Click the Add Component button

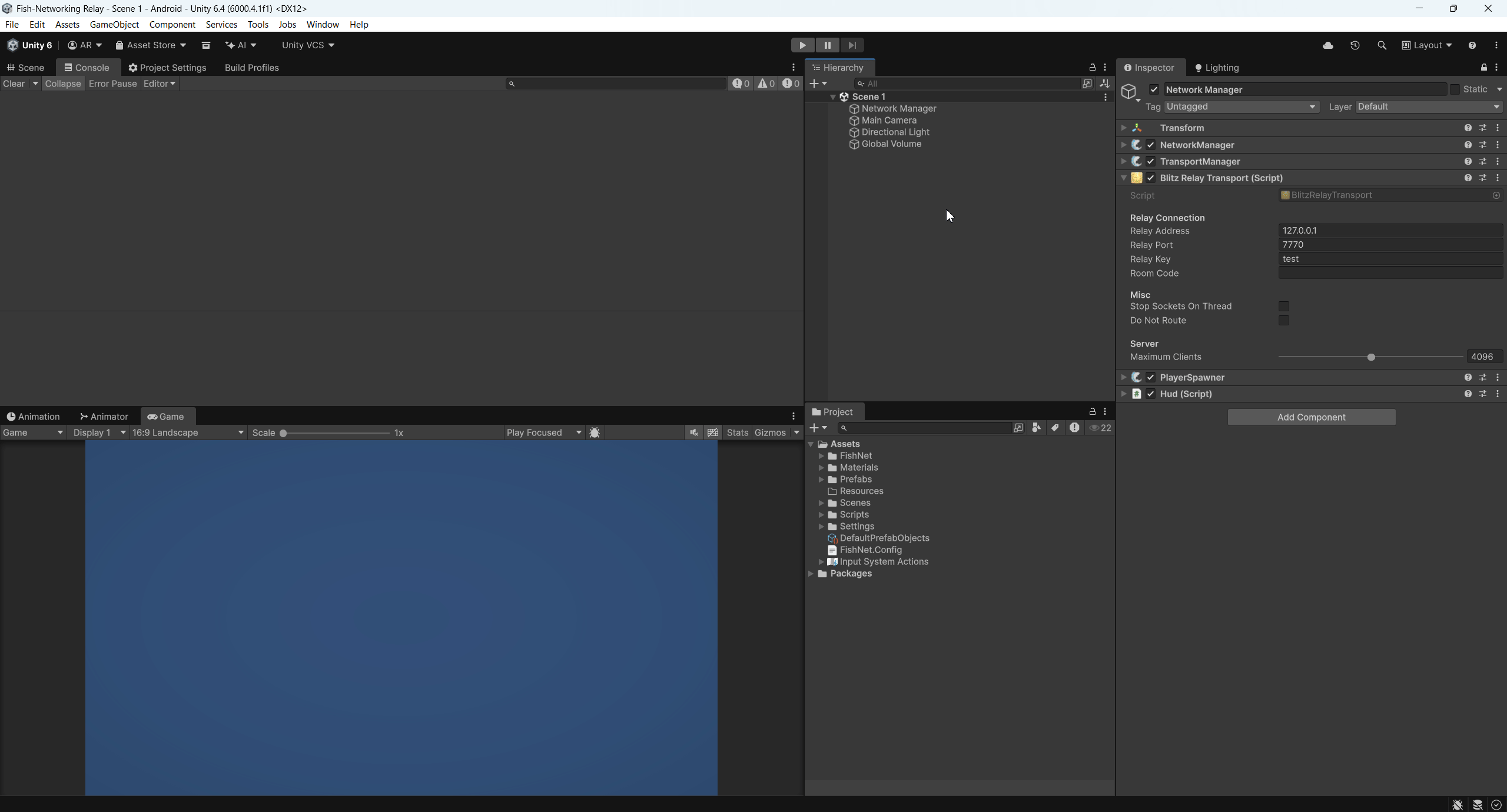click(x=1312, y=417)
